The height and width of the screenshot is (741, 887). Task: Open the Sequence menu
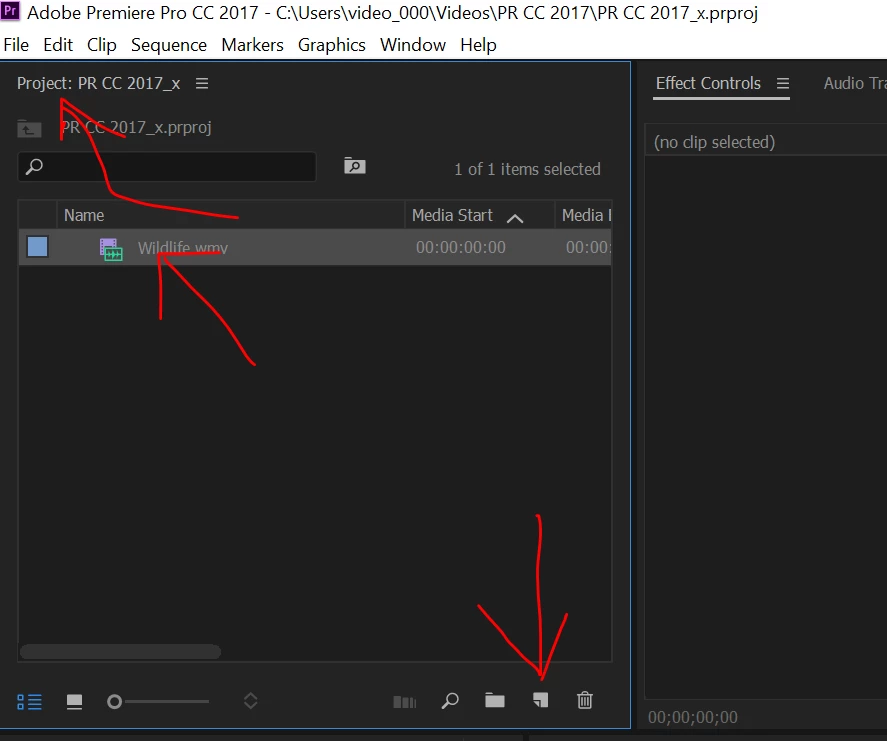click(169, 45)
